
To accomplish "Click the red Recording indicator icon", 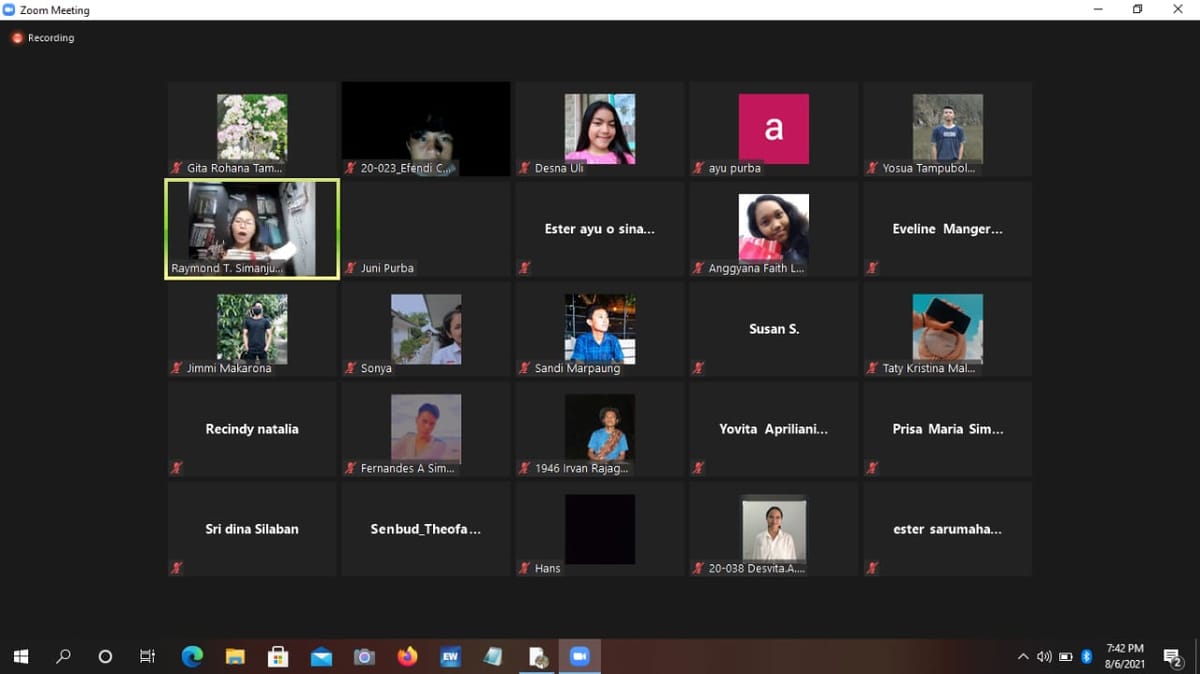I will tap(17, 38).
